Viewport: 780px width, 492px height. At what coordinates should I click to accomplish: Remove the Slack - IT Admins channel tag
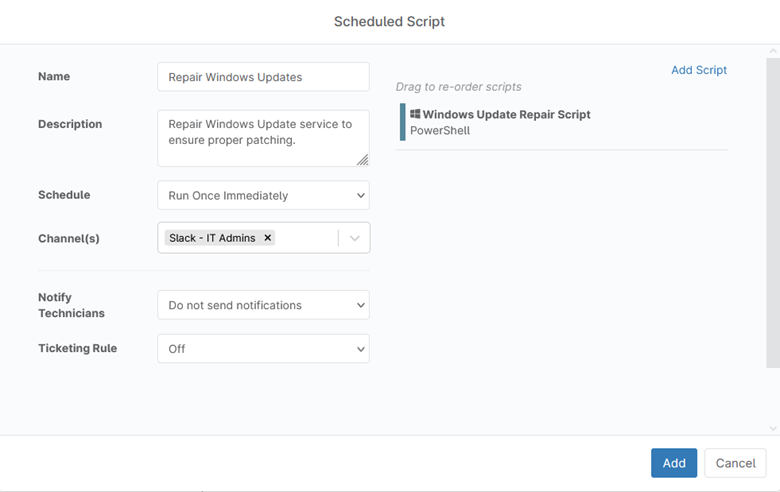[267, 238]
